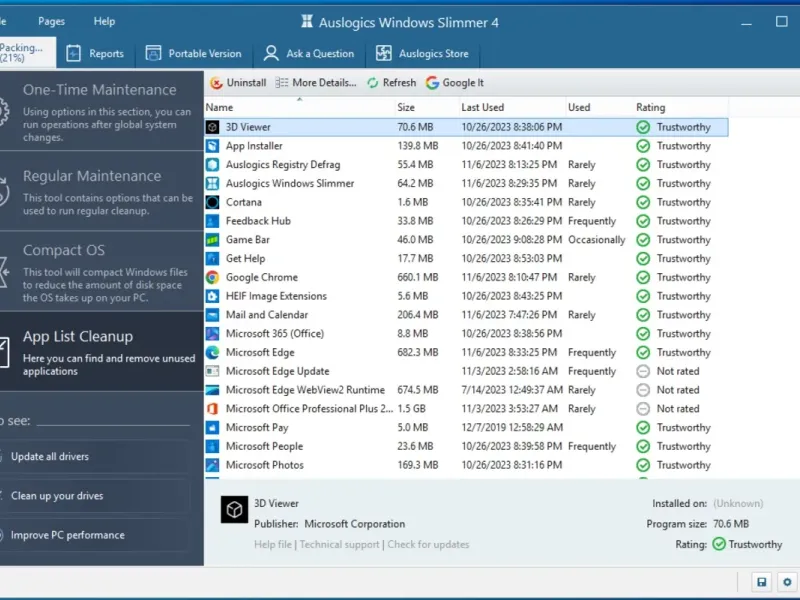800x600 pixels.
Task: Open the Help menu
Action: 104,21
